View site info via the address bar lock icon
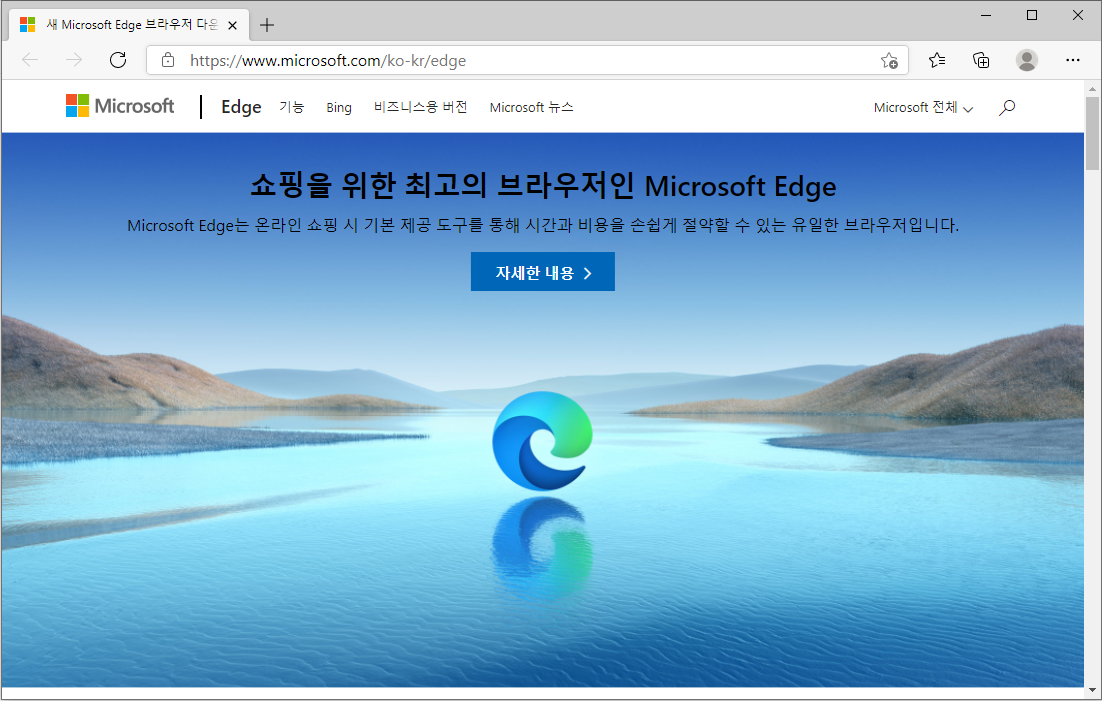 (x=168, y=60)
